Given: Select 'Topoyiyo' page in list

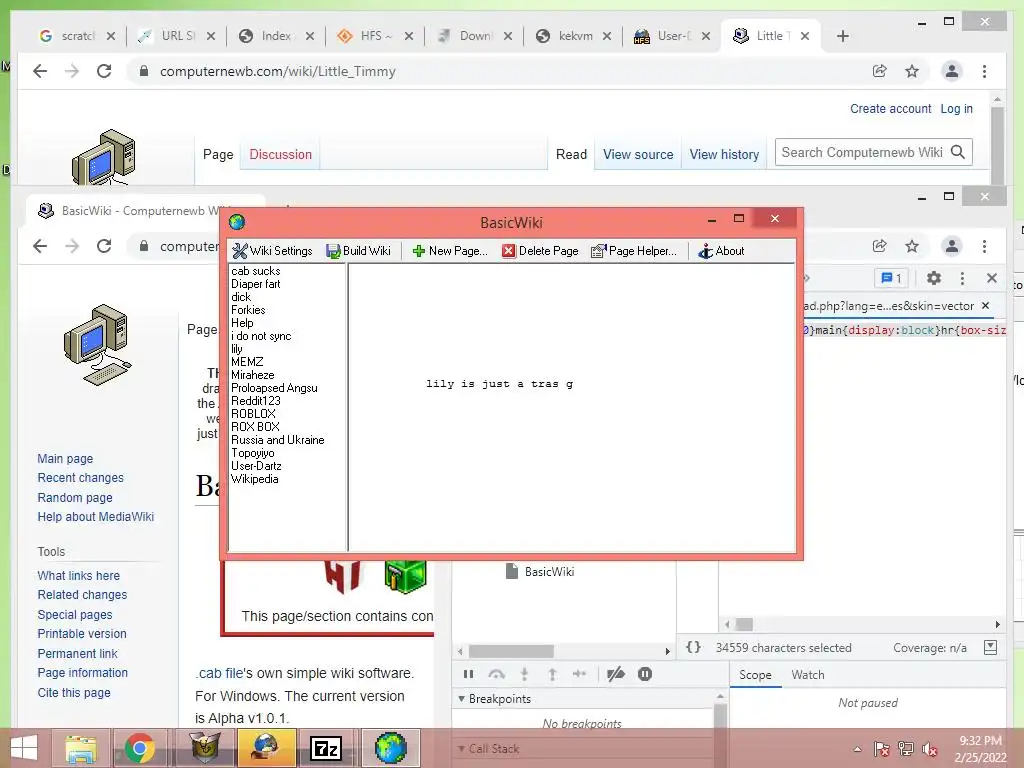Looking at the screenshot, I should click(x=252, y=453).
